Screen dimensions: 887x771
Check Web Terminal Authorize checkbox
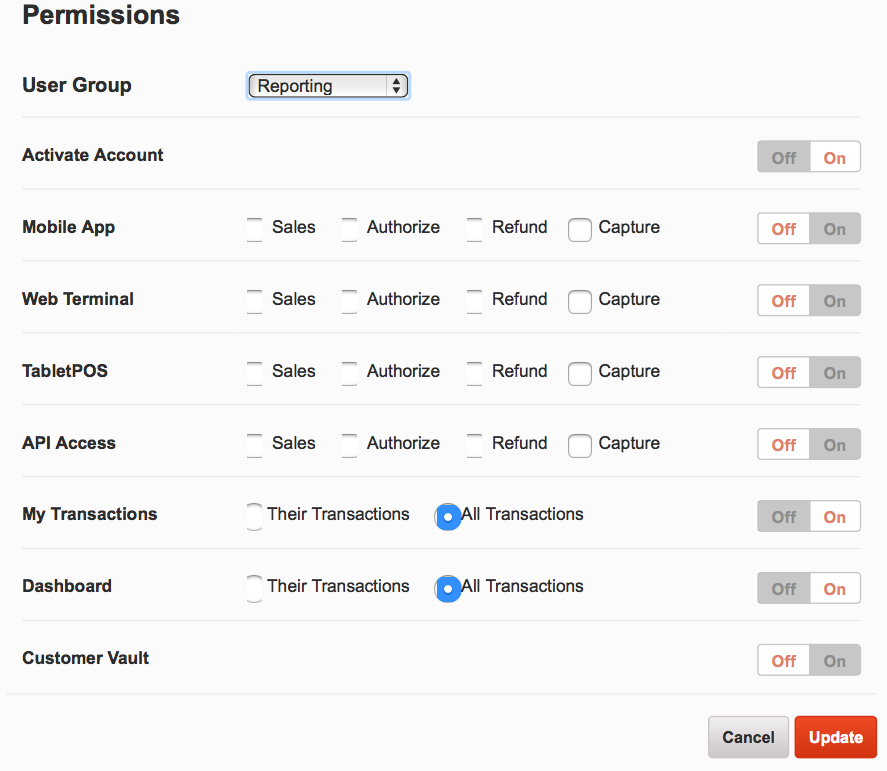click(x=350, y=301)
